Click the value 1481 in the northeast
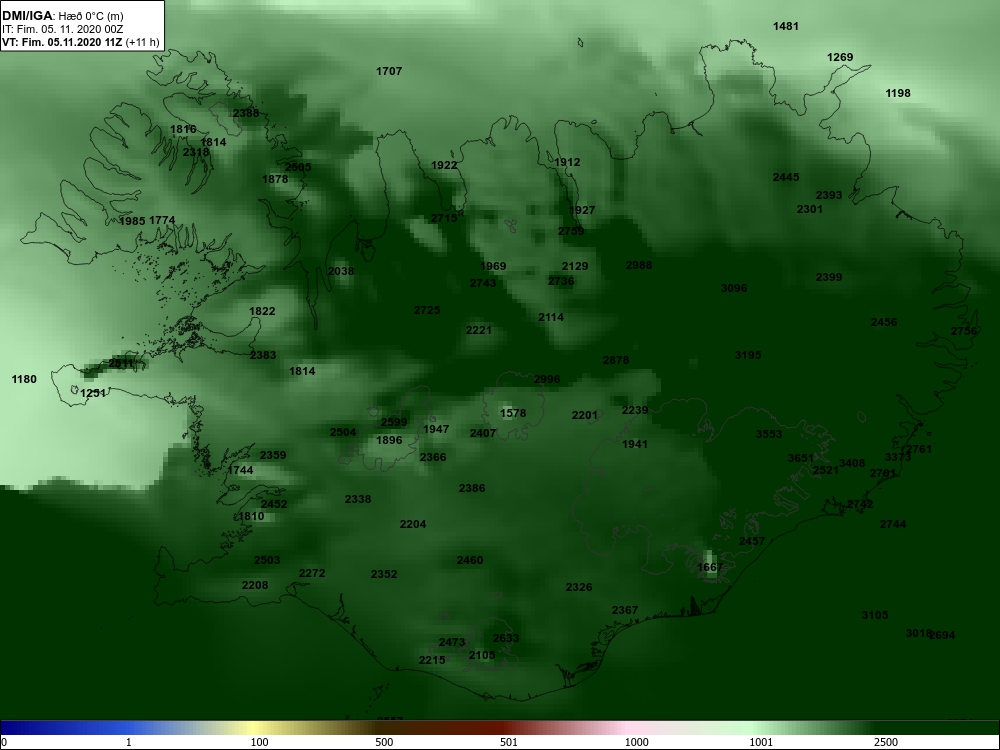1000x750 pixels. click(x=786, y=26)
